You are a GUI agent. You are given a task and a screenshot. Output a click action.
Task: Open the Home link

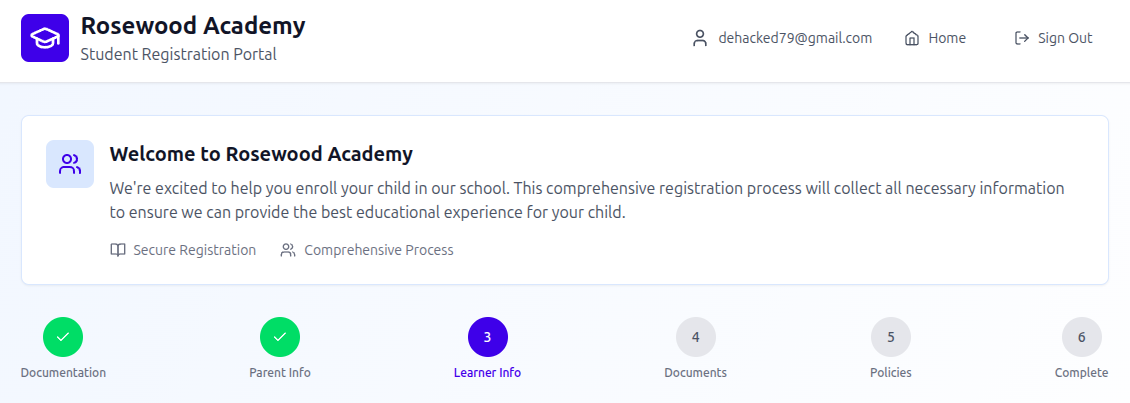tap(946, 38)
